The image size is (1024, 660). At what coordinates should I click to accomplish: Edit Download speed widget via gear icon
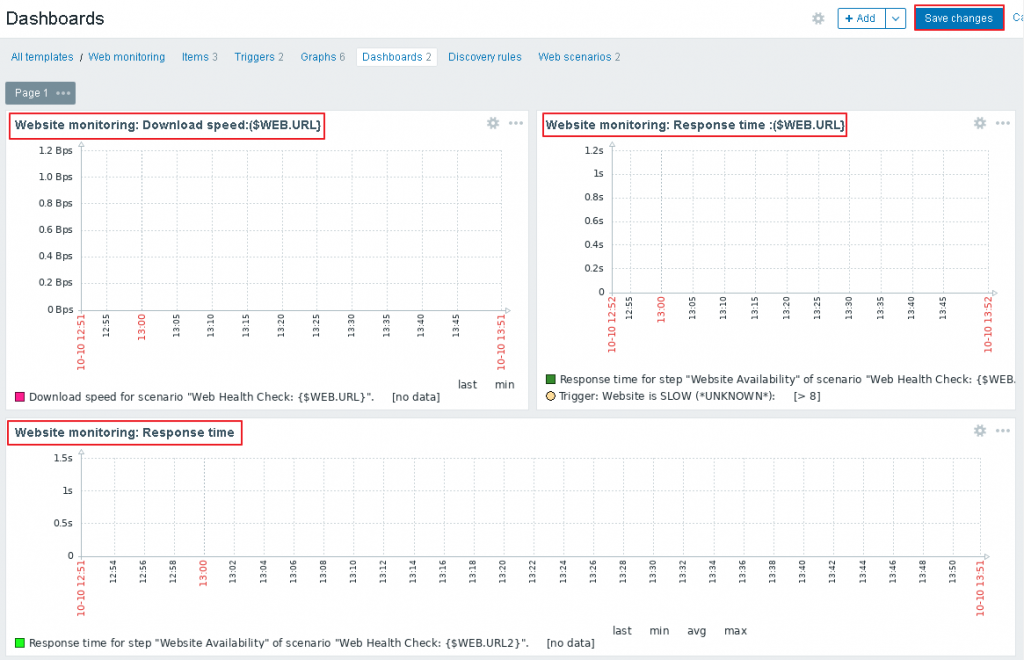coord(493,123)
